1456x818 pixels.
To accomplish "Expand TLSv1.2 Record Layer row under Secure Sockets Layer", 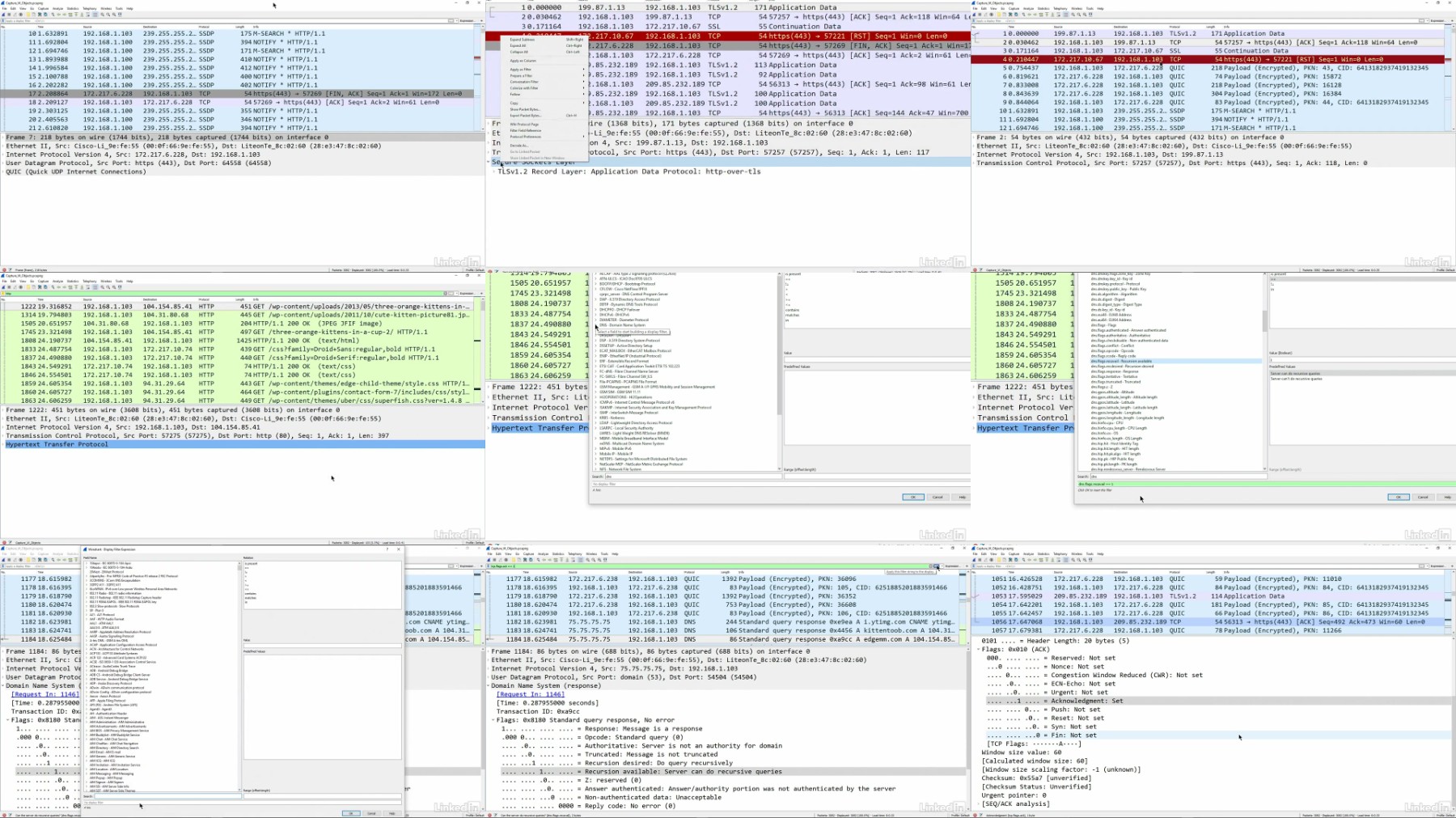I will coord(493,172).
